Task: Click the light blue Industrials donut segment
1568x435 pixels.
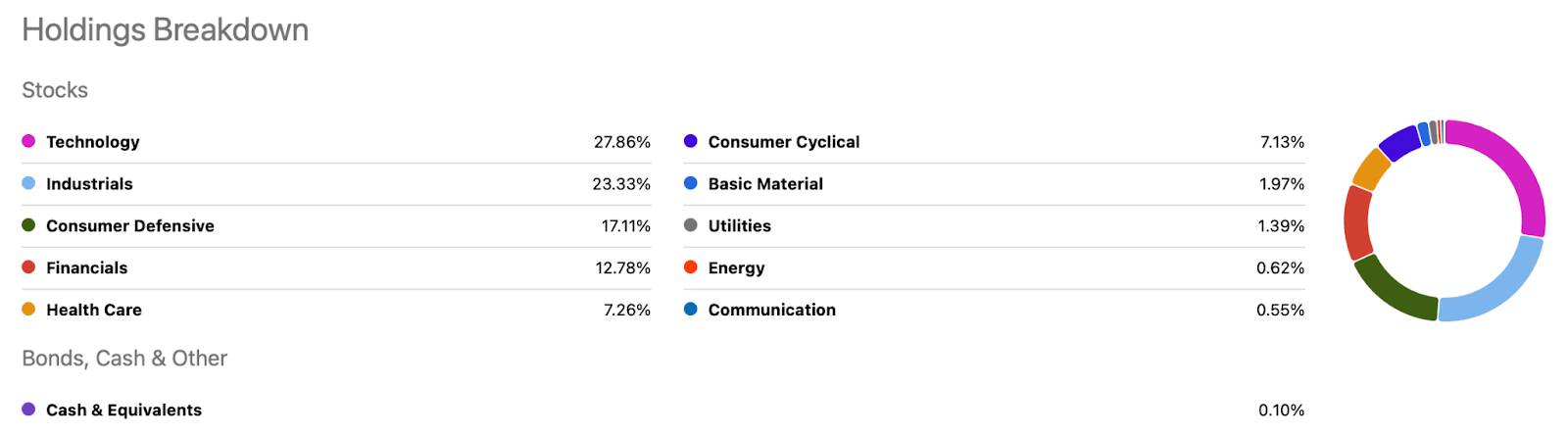Action: tap(1497, 287)
